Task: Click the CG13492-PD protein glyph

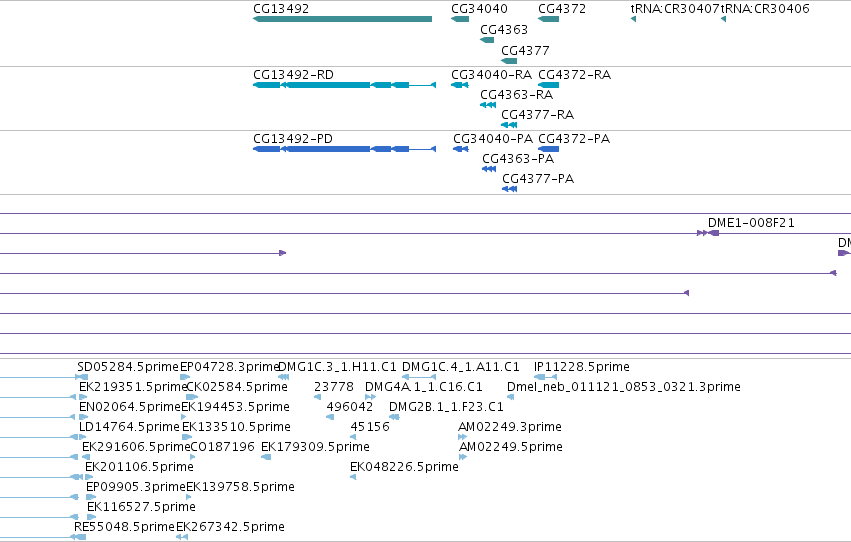Action: [345, 149]
